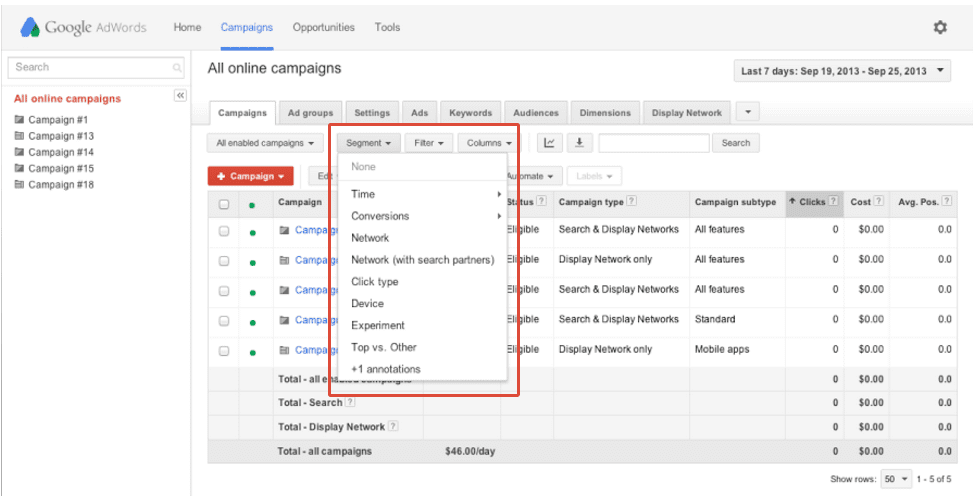Tick the select-all checkbox in table header
This screenshot has width=973, height=496.
[x=224, y=204]
